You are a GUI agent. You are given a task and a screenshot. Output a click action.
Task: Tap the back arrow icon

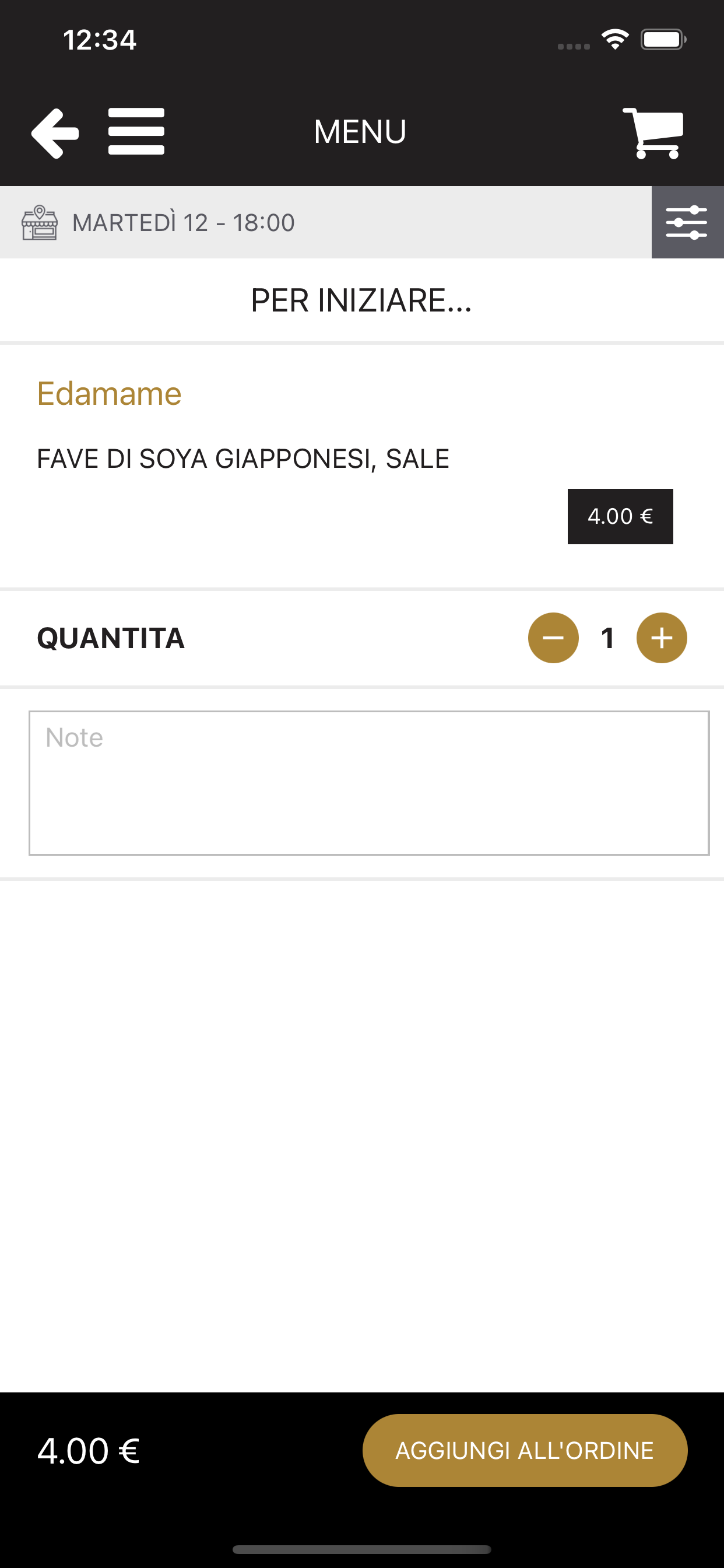pos(55,134)
